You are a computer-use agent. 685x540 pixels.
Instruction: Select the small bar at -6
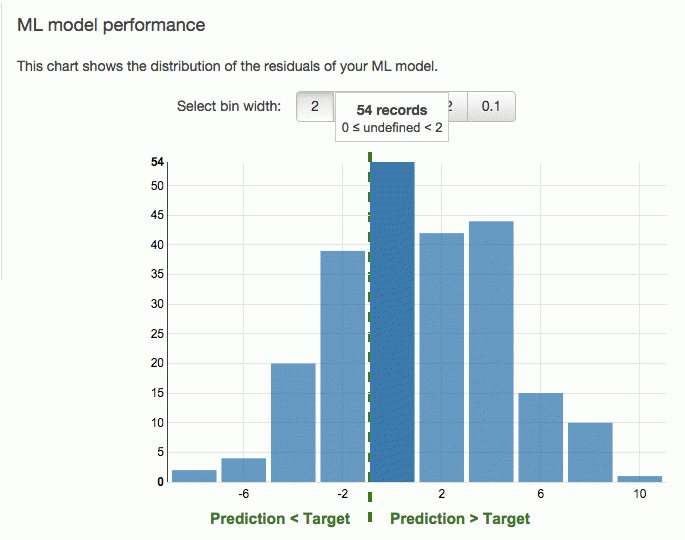[244, 470]
